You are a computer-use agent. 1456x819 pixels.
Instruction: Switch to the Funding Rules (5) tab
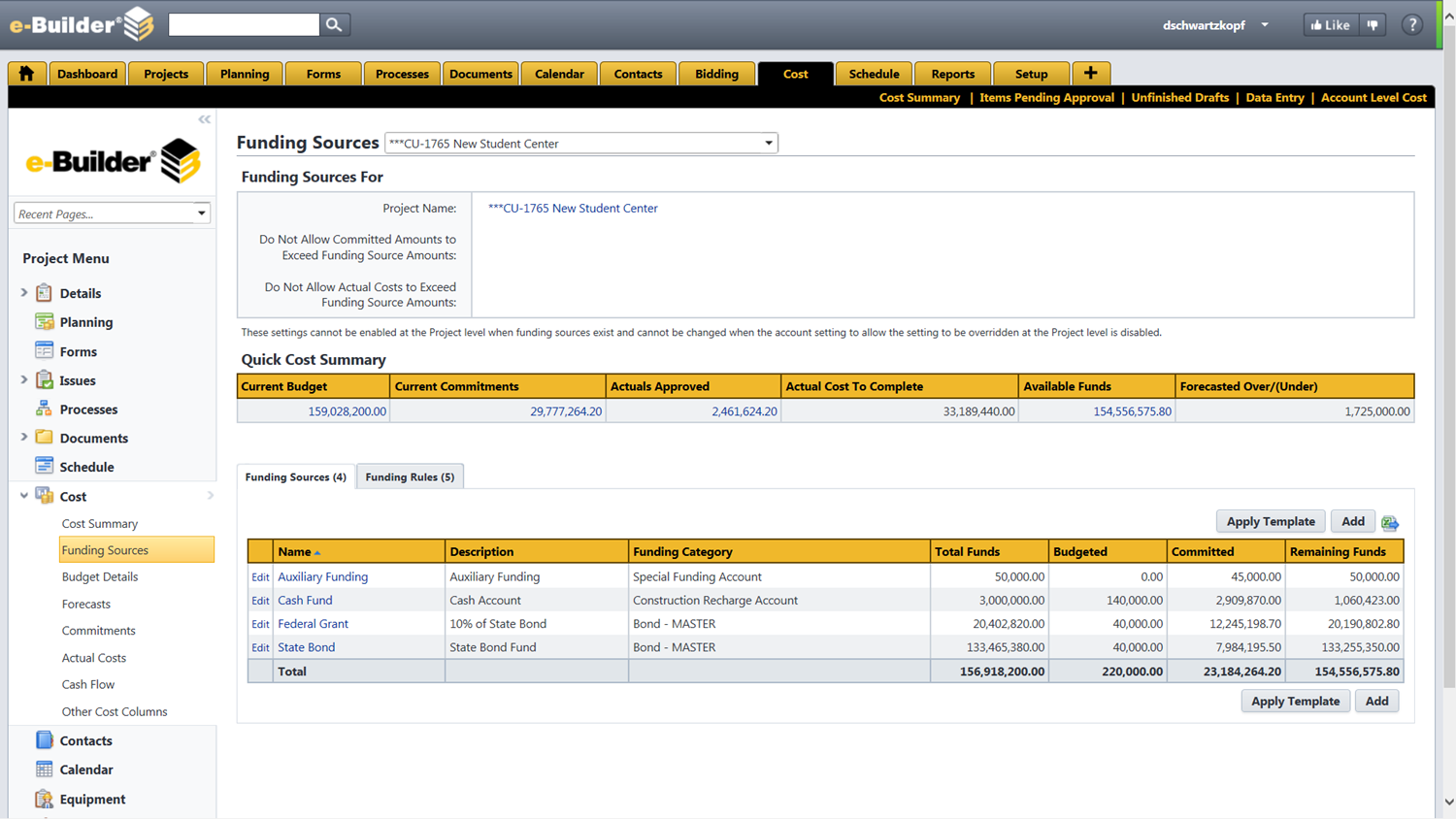(410, 476)
